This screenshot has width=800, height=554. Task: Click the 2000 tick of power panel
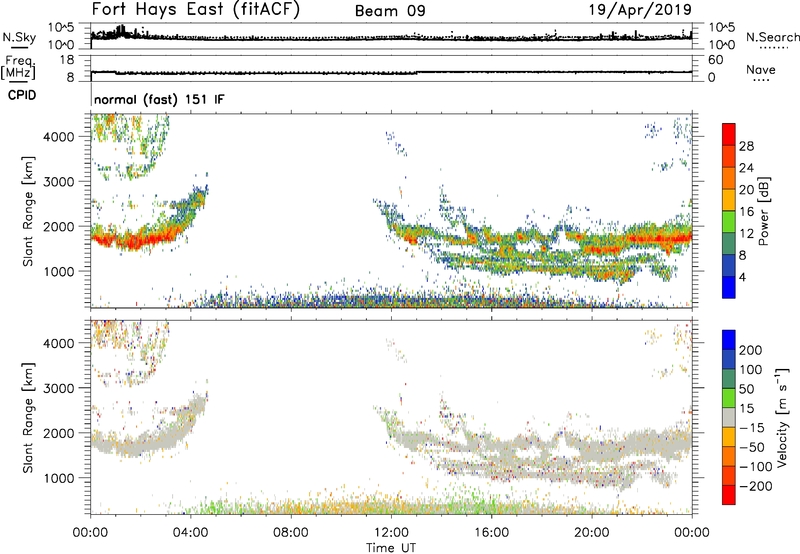(x=58, y=226)
